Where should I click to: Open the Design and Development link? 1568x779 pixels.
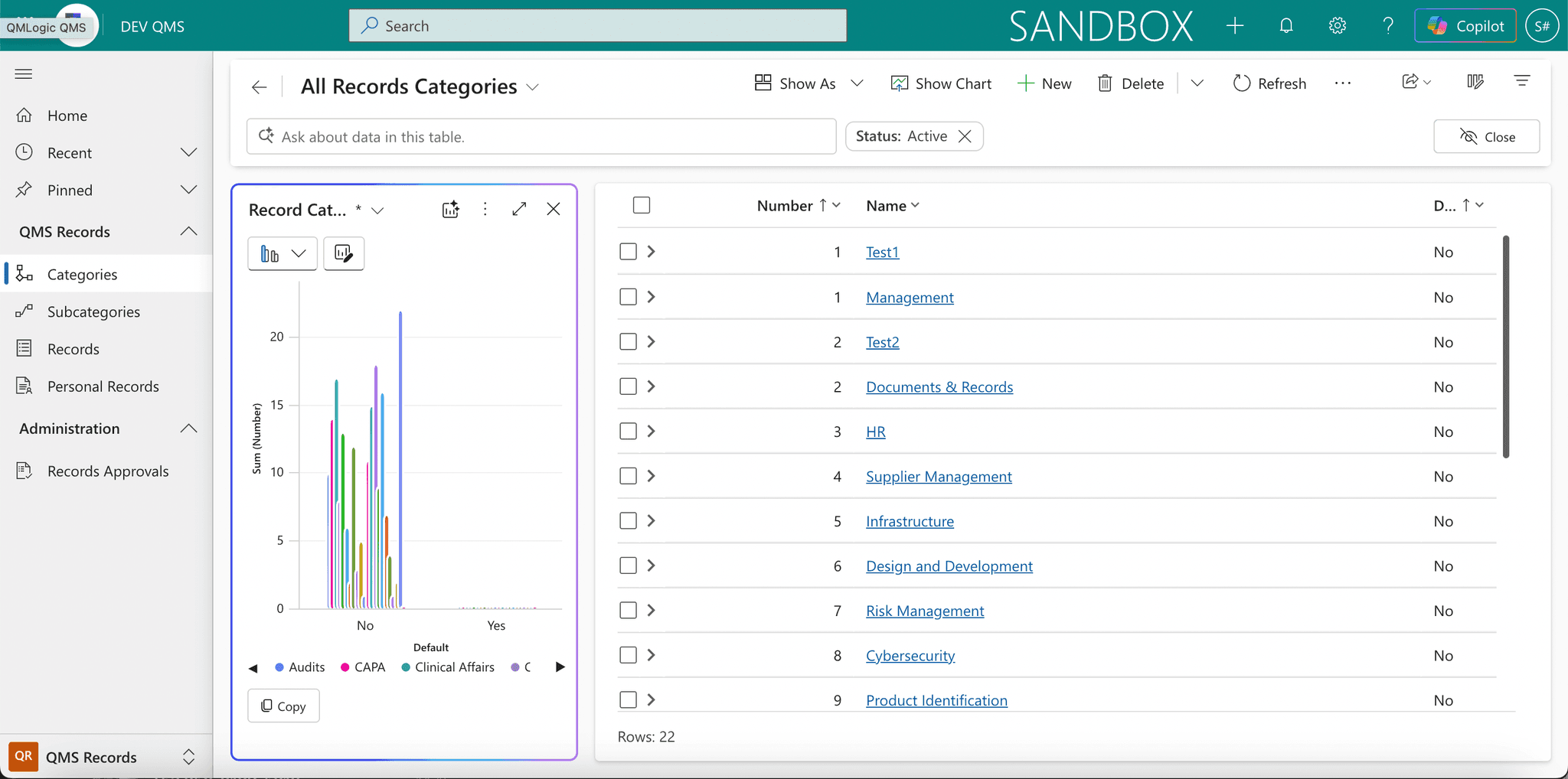pyautogui.click(x=949, y=566)
